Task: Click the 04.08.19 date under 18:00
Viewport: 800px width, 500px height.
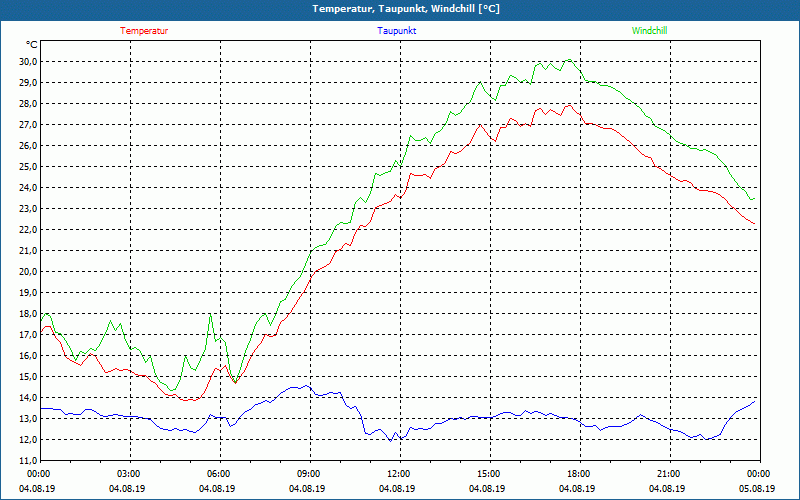Action: (577, 488)
